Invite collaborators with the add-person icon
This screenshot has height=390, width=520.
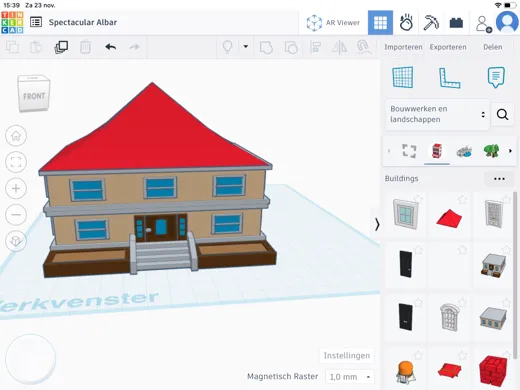coord(483,24)
